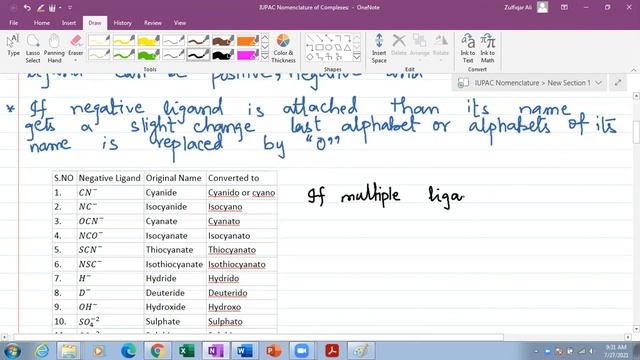Viewport: 640px width, 360px height.
Task: Click the 'Cyanido or cyano' table cell
Action: click(242, 193)
